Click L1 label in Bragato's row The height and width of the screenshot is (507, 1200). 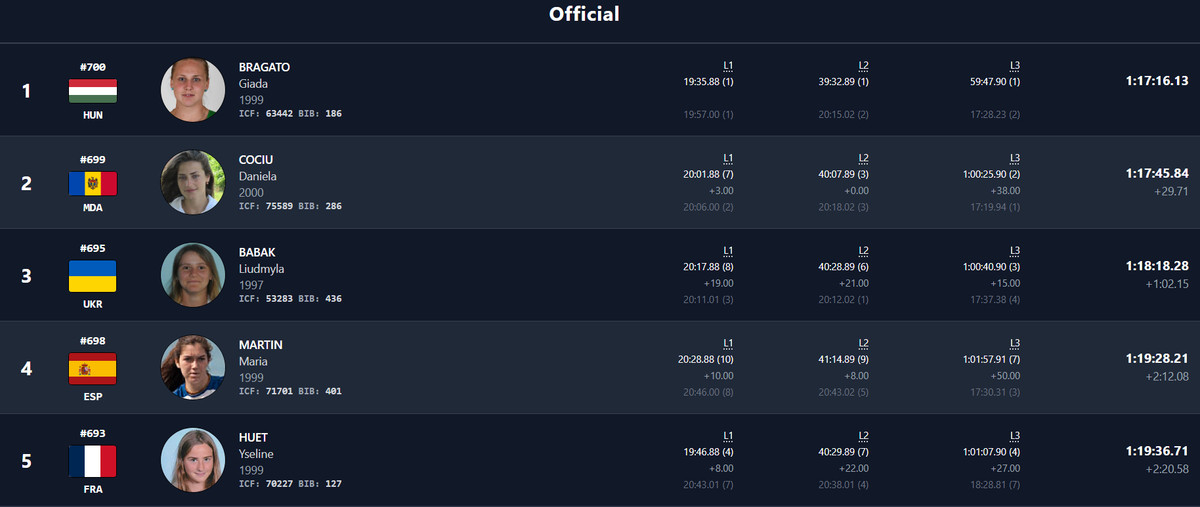pos(728,66)
